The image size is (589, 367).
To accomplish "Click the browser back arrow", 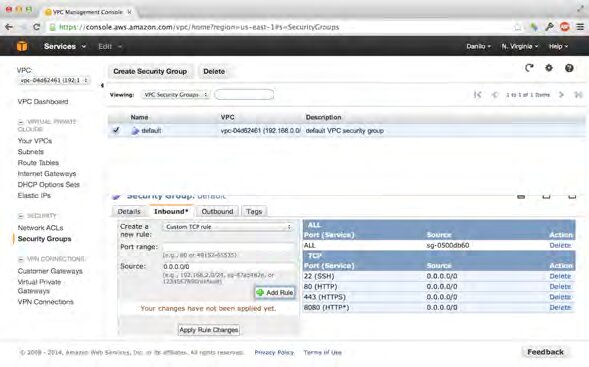I will point(9,27).
